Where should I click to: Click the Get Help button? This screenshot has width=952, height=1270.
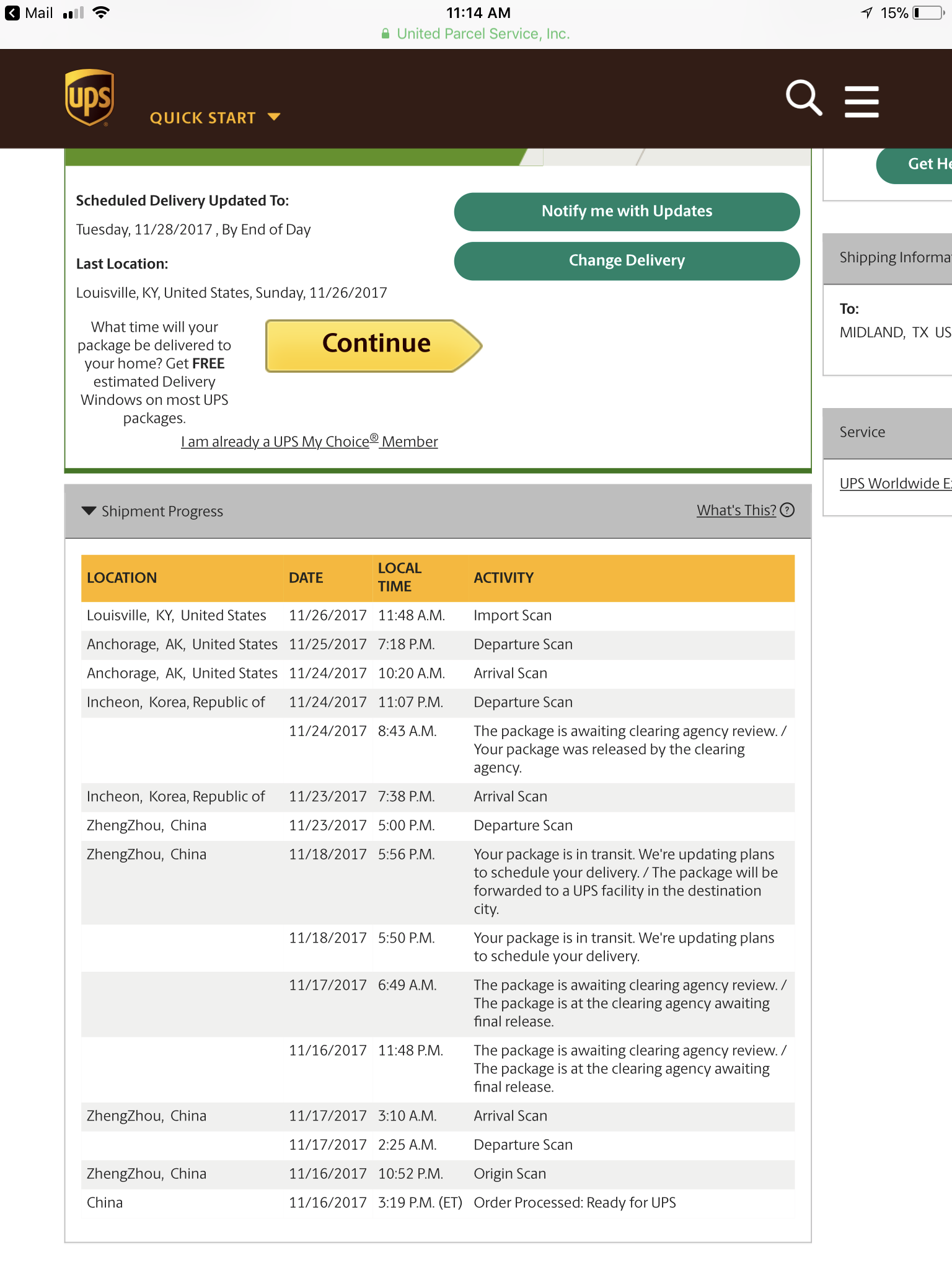pyautogui.click(x=915, y=164)
